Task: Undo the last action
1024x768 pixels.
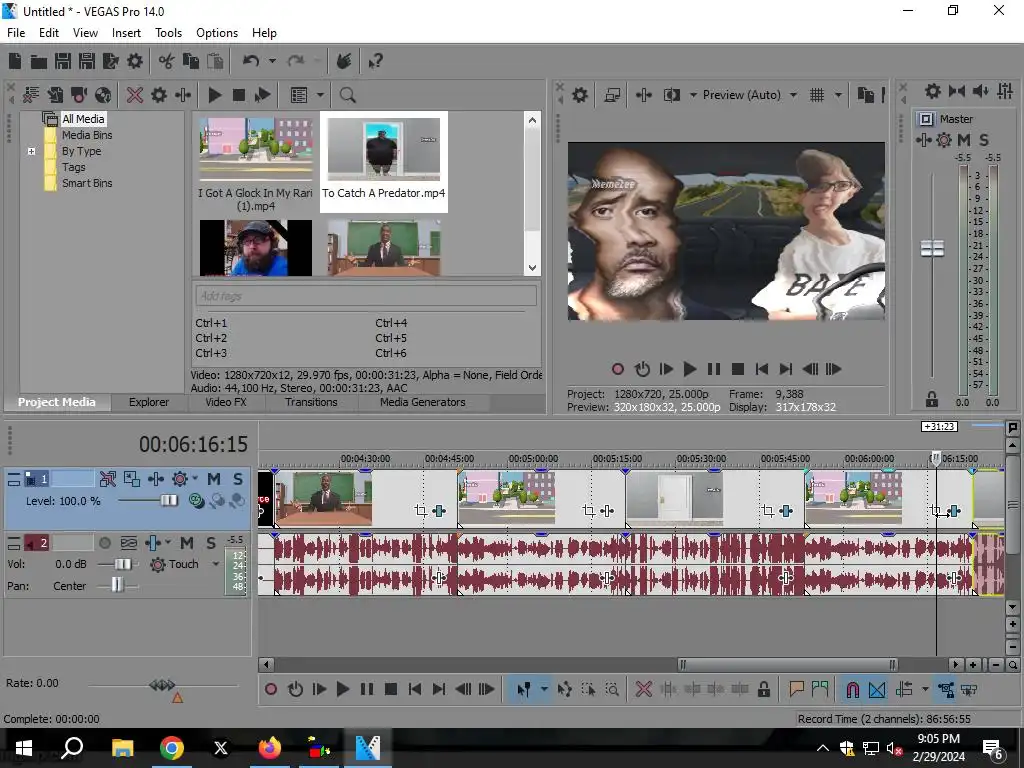Action: (251, 61)
